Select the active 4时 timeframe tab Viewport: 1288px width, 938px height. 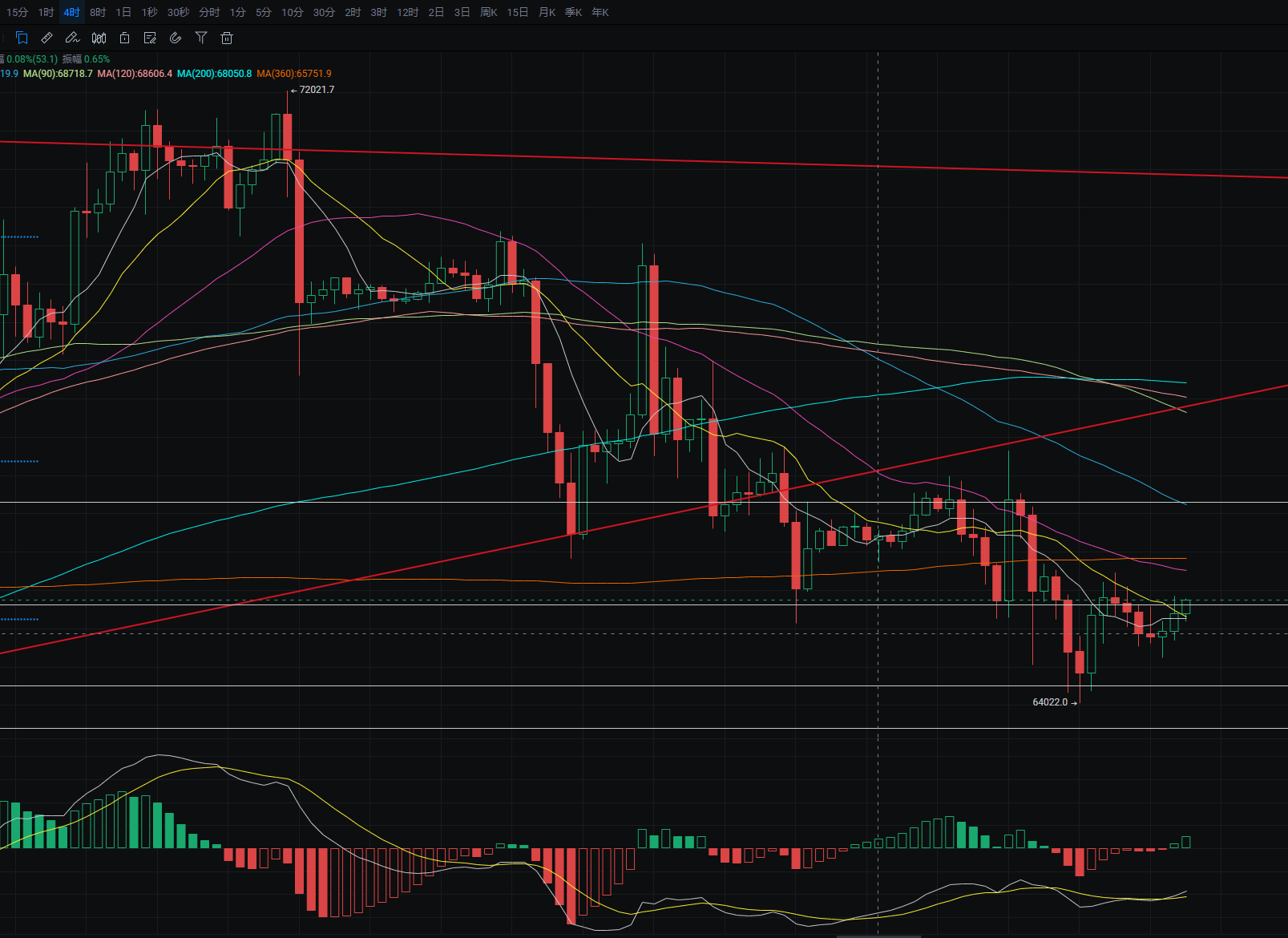click(x=72, y=12)
